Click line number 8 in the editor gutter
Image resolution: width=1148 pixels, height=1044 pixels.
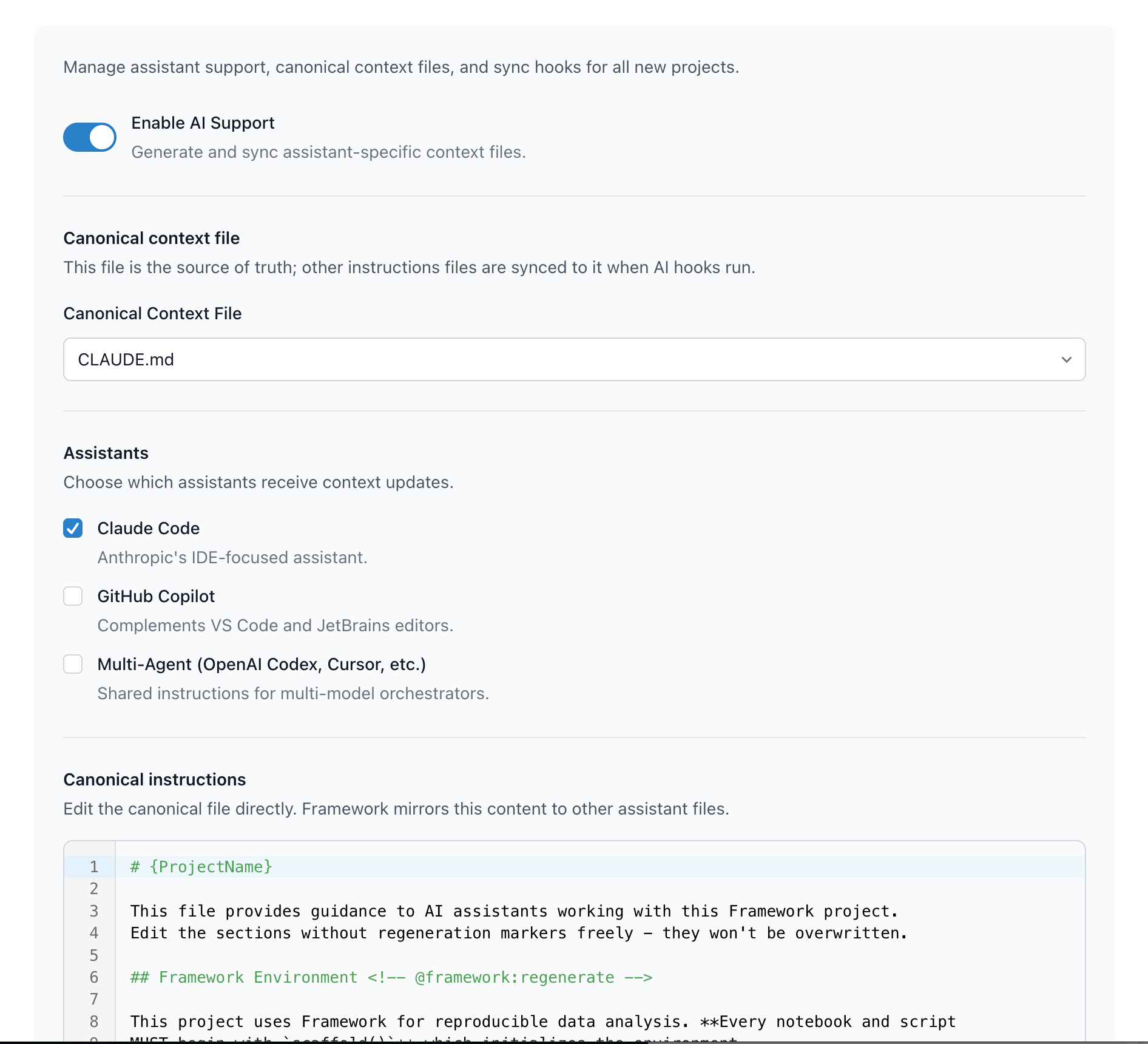(94, 1022)
